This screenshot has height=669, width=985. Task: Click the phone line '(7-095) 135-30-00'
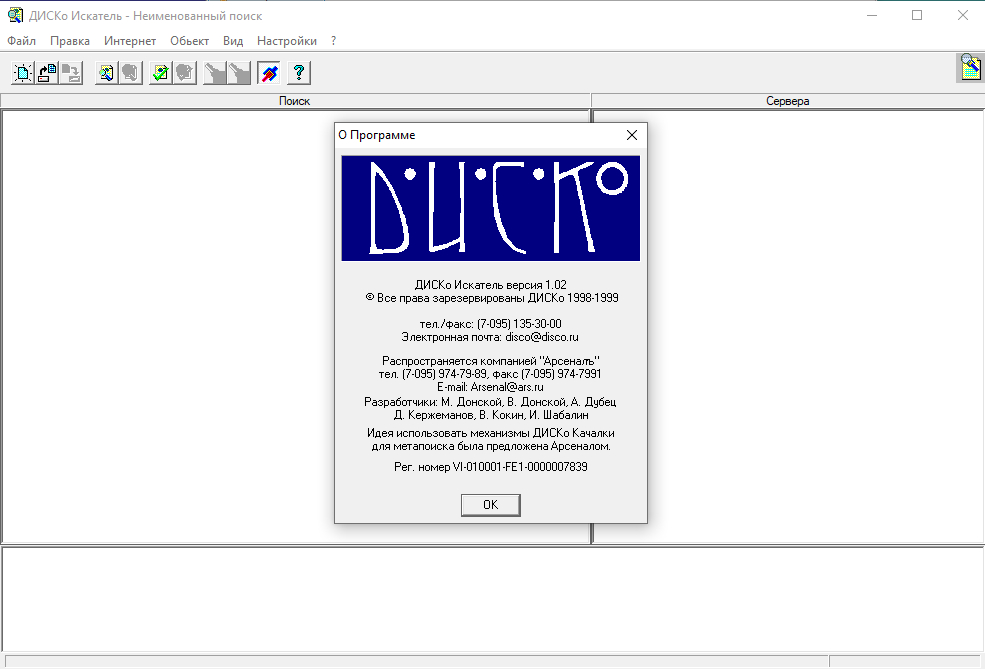[x=491, y=324]
